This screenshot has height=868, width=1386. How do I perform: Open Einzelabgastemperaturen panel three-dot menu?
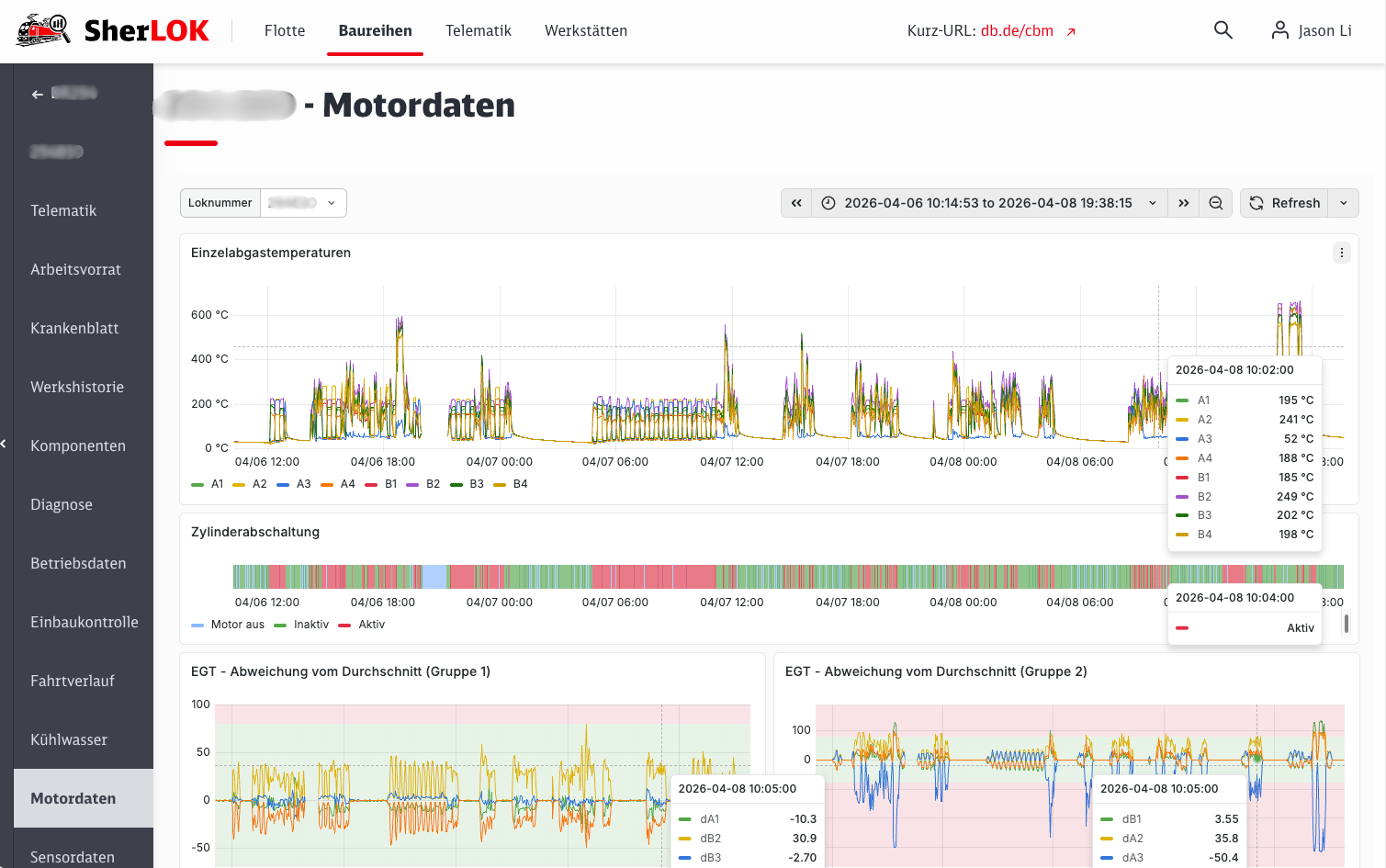coord(1342,253)
